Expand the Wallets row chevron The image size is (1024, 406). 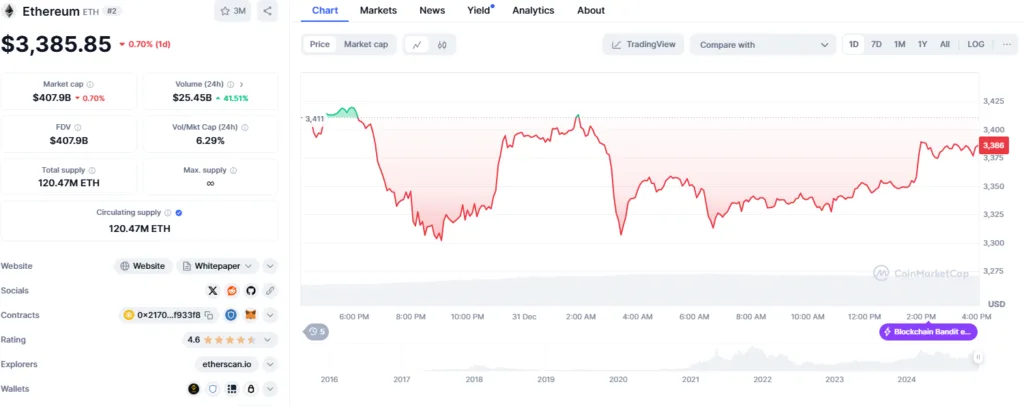tap(270, 389)
